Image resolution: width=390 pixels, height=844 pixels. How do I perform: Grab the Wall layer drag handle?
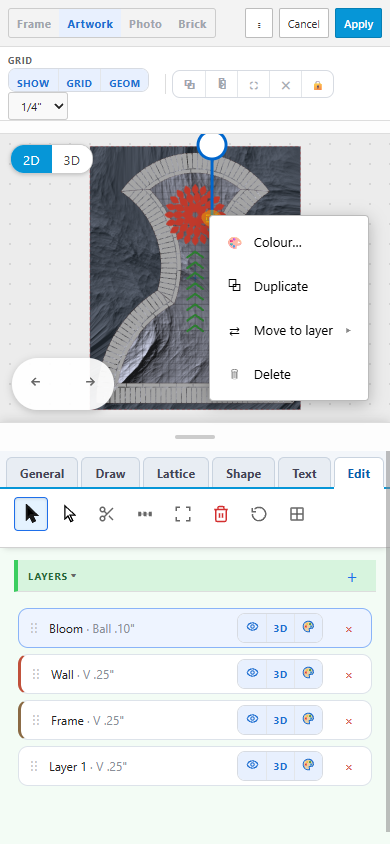pos(36,674)
